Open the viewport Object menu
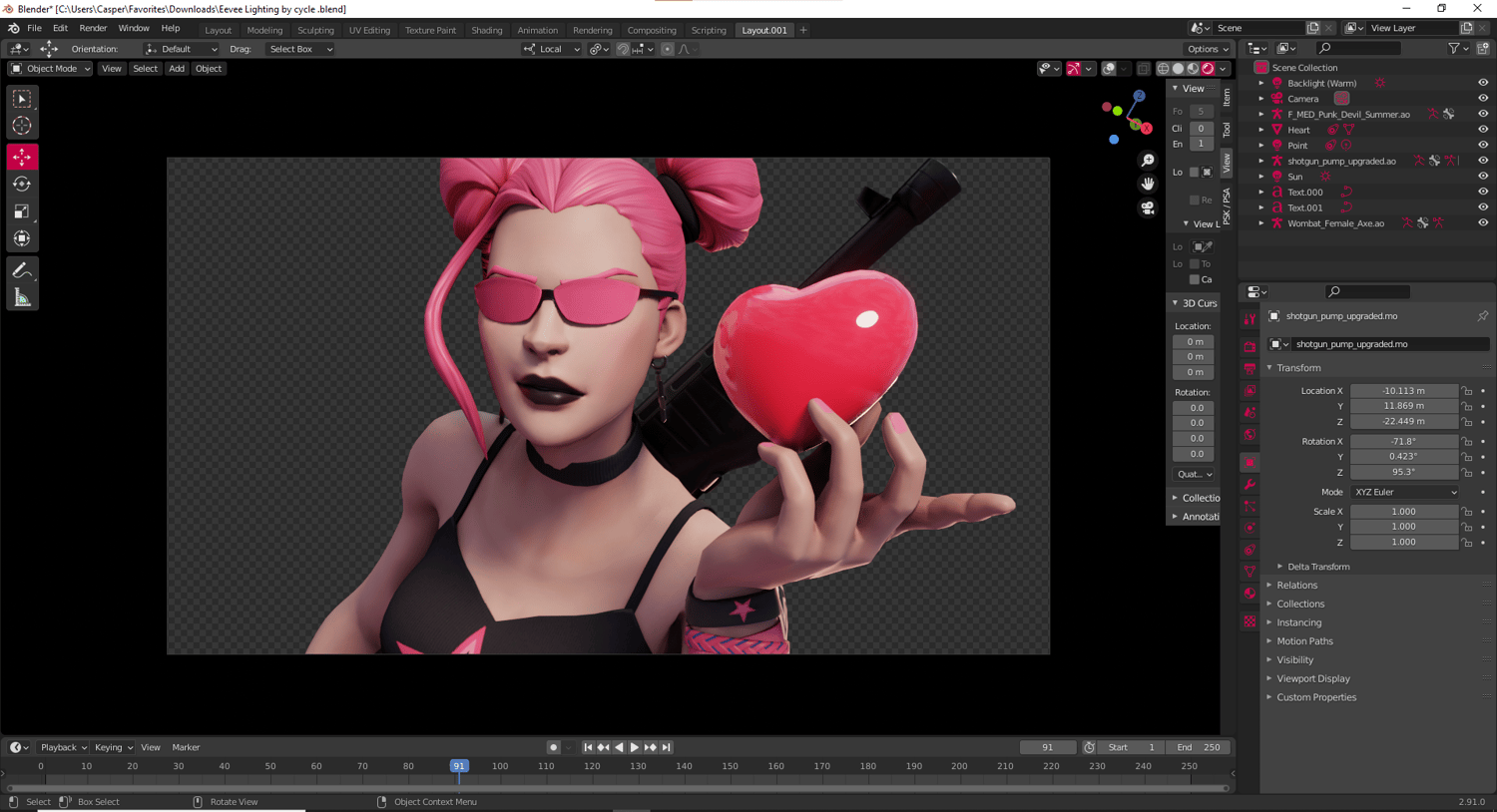 tap(209, 69)
